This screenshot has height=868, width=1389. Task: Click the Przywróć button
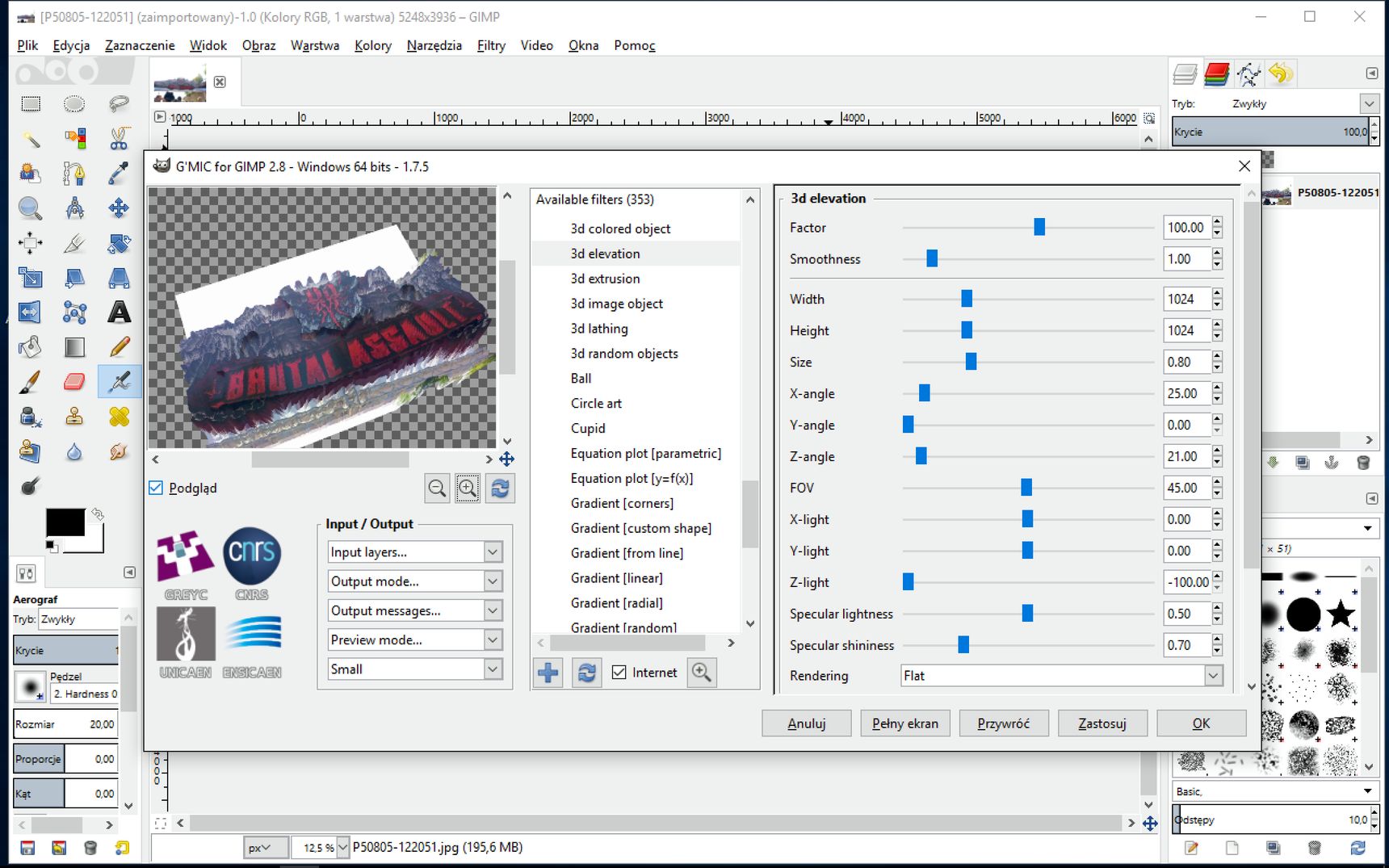(x=1004, y=723)
